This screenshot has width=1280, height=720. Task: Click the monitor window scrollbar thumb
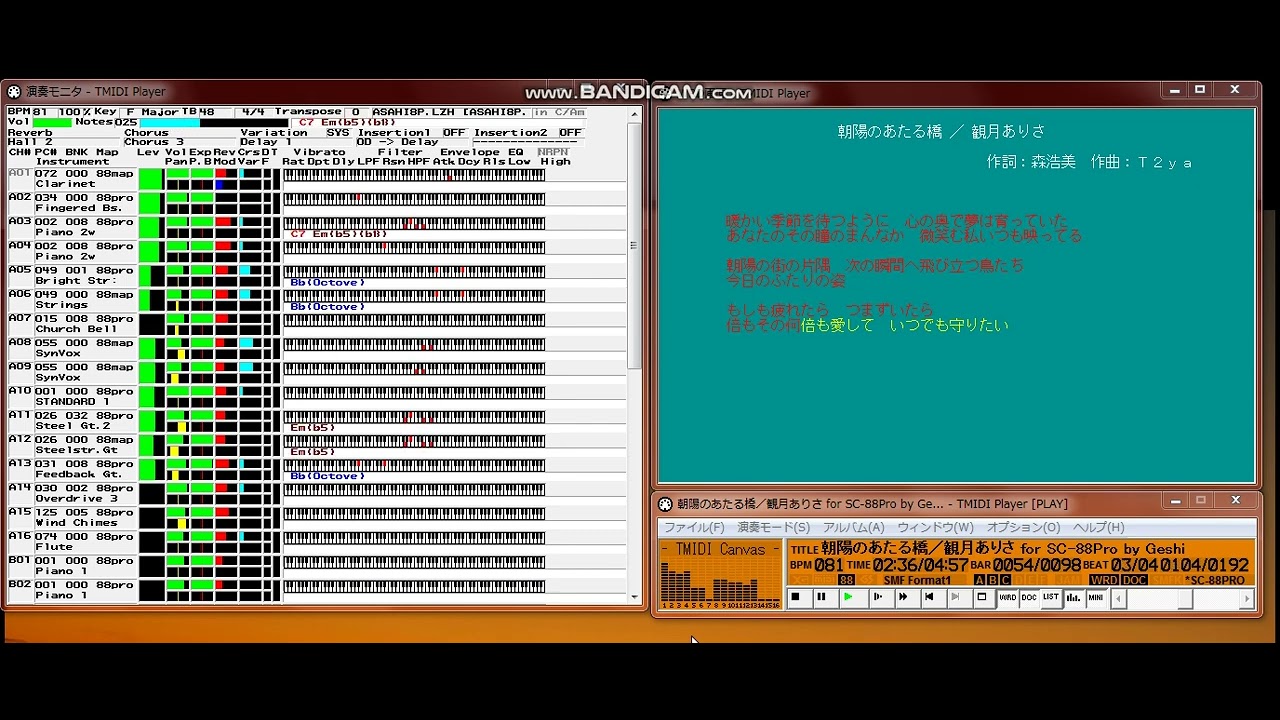point(634,245)
